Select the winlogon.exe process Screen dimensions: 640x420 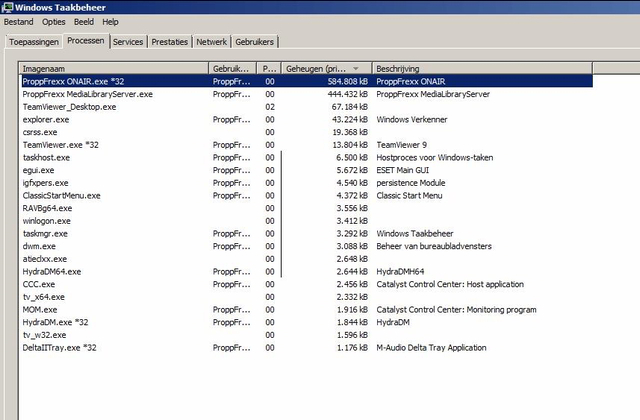pyautogui.click(x=306, y=221)
